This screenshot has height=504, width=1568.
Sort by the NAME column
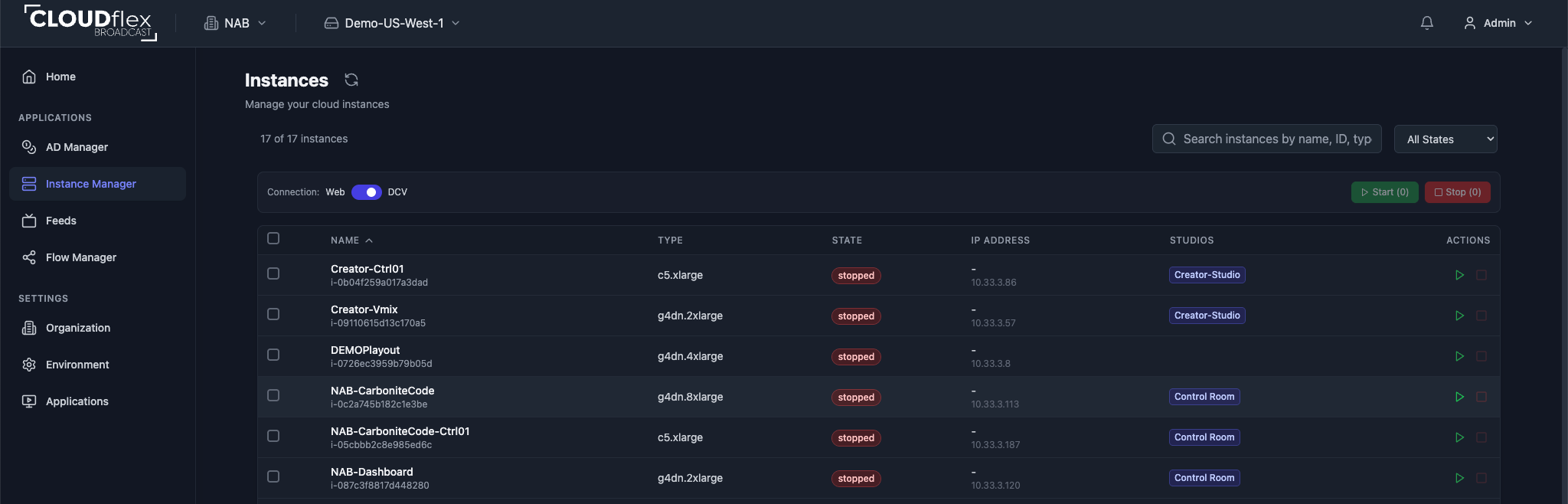(351, 241)
